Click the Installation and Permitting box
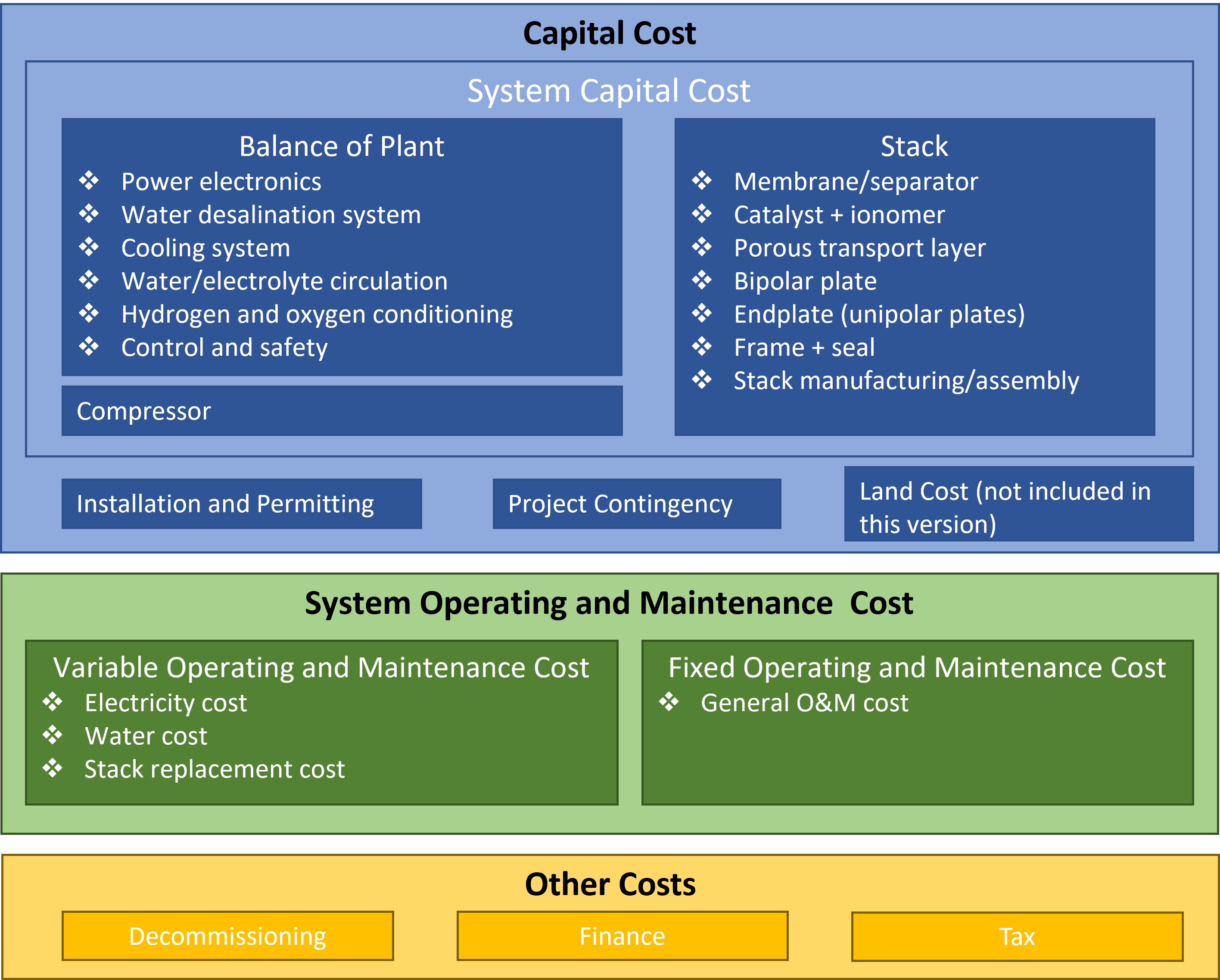 point(242,504)
